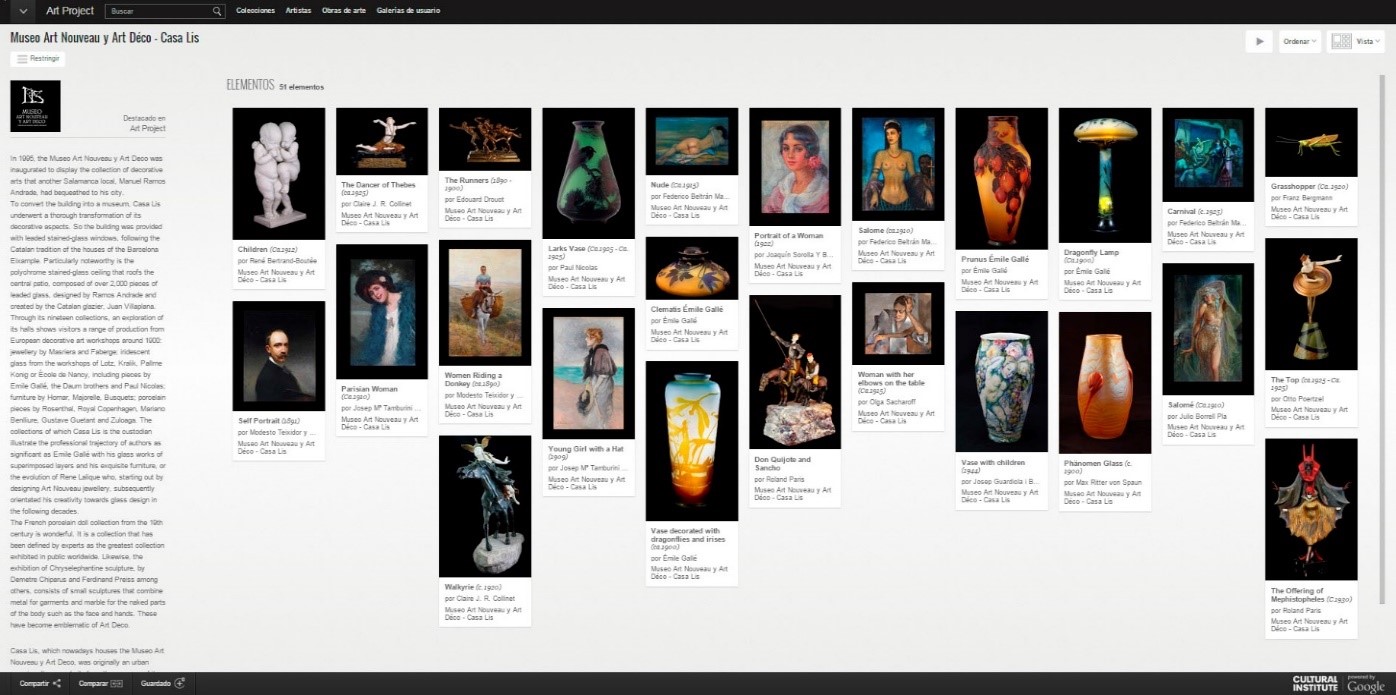Click the grid layout Vista icon
Viewport: 1396px width, 695px height.
[x=1341, y=41]
